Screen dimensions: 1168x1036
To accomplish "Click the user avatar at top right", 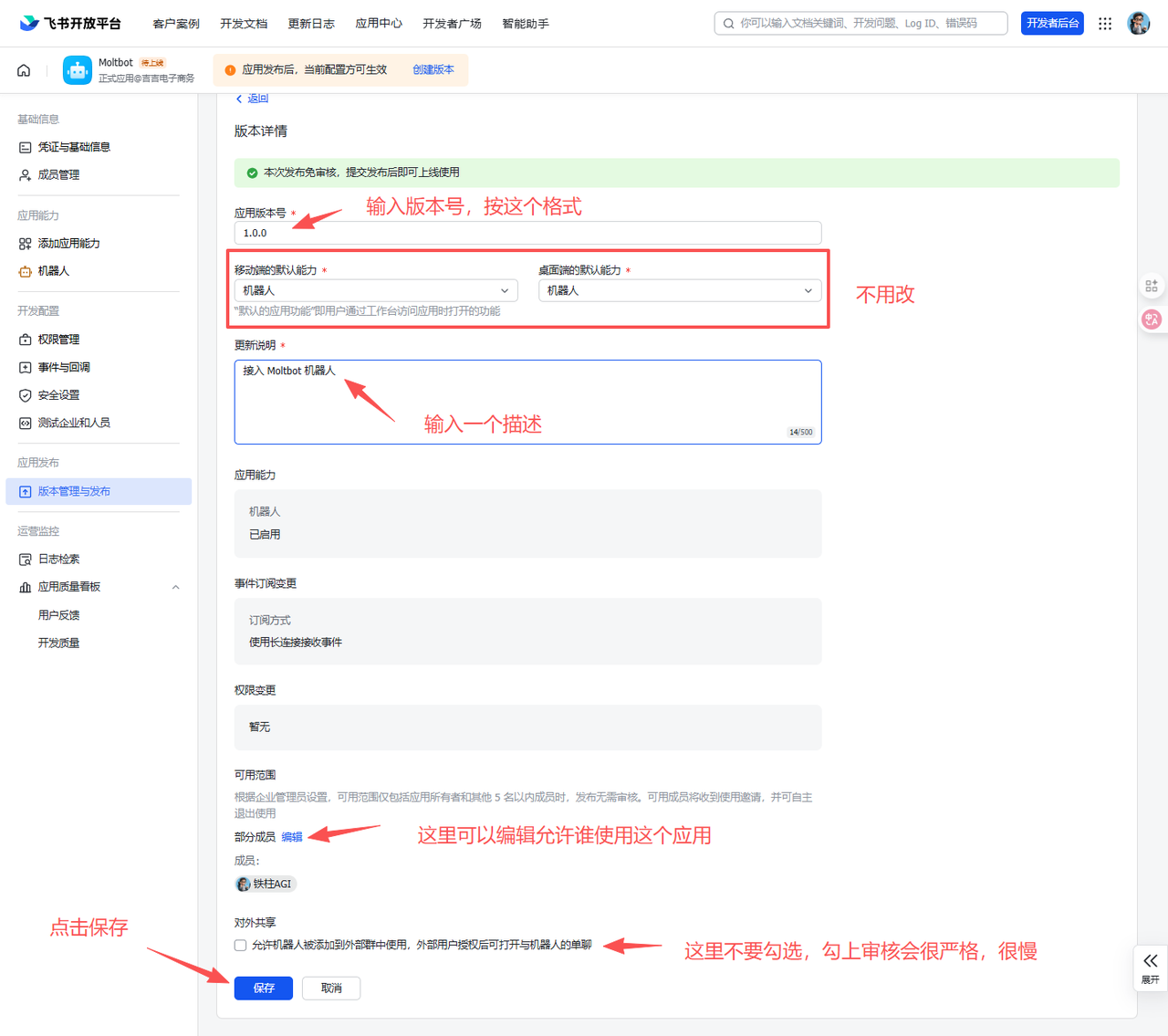I will (x=1138, y=24).
